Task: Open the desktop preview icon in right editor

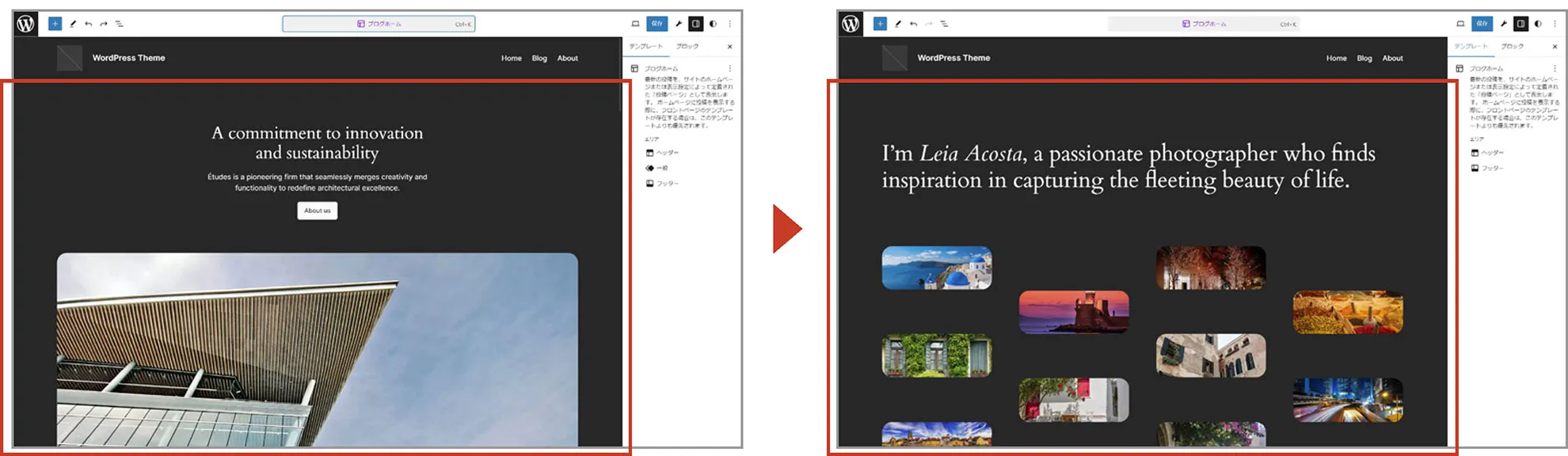Action: 1460,24
